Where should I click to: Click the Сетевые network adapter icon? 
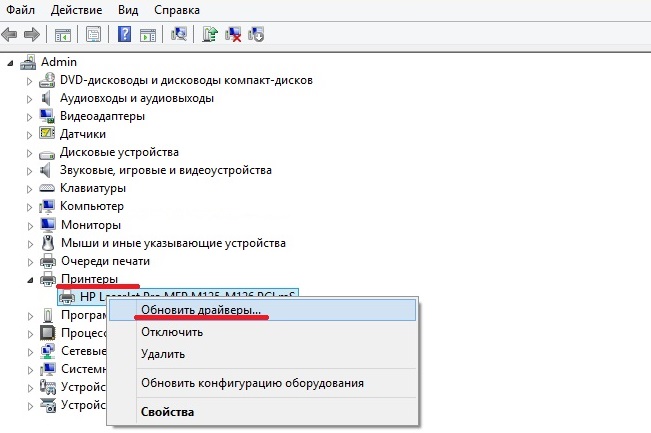pos(48,351)
